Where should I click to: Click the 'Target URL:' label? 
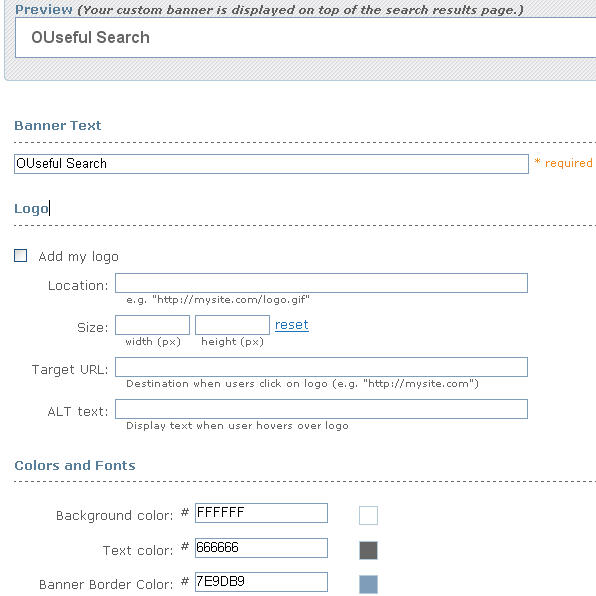[x=70, y=369]
